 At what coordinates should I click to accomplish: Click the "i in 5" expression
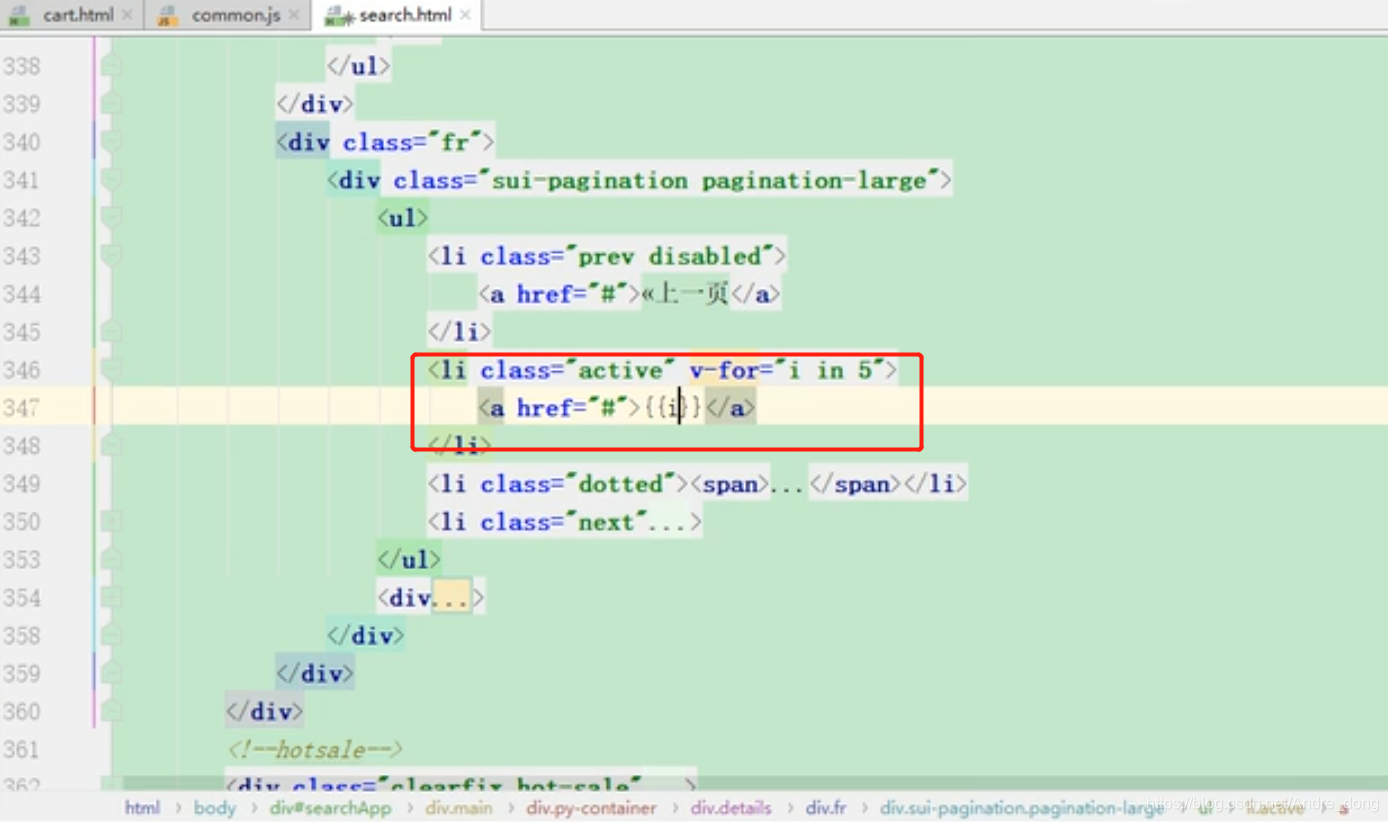click(830, 370)
